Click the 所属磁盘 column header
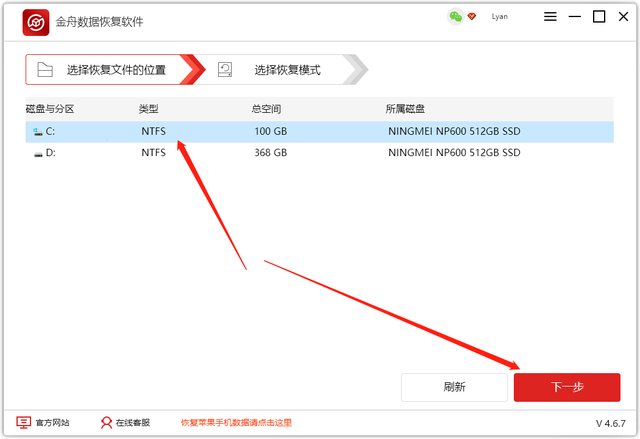The width and height of the screenshot is (640, 439). pyautogui.click(x=405, y=109)
